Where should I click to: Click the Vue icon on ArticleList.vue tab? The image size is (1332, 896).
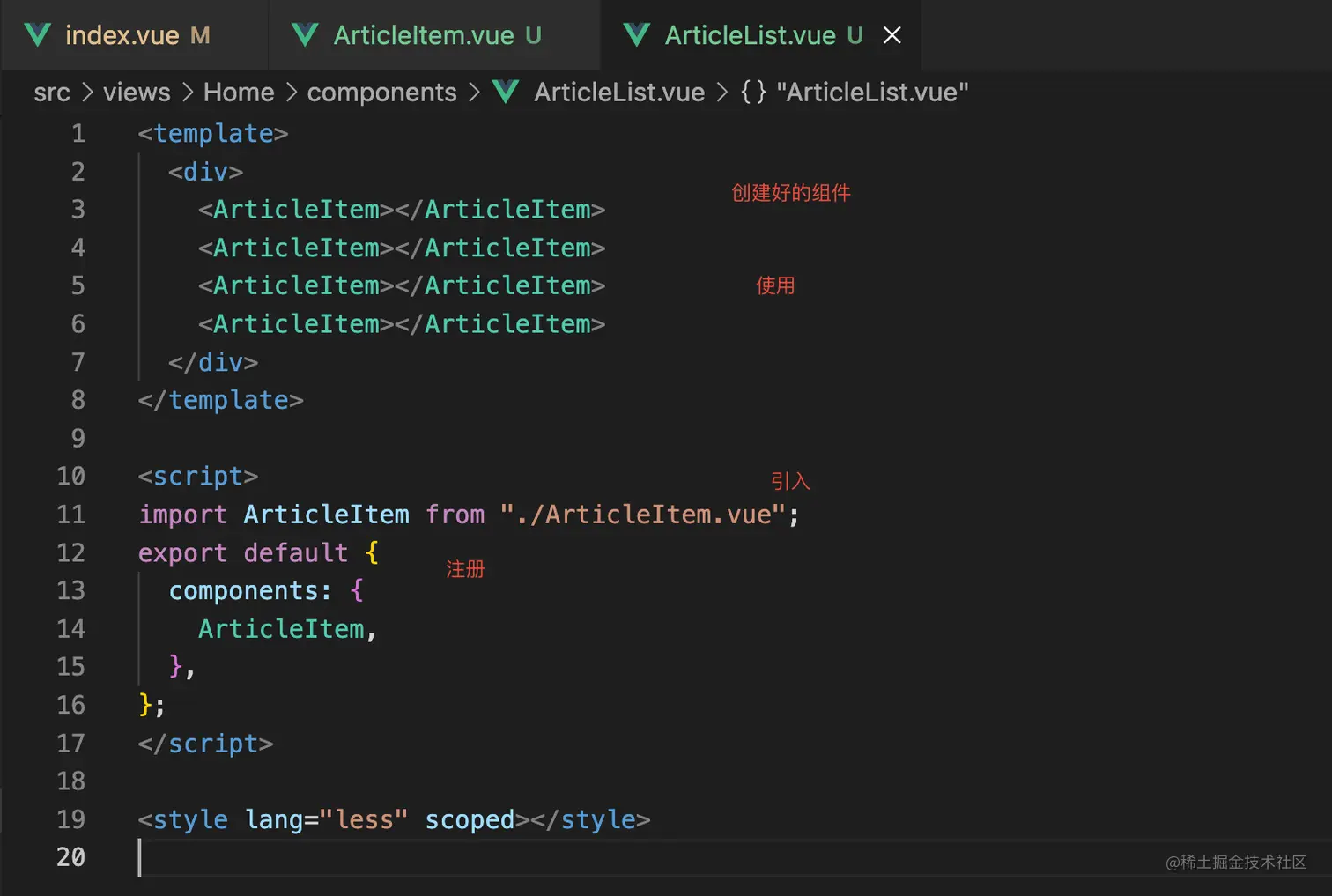click(636, 35)
